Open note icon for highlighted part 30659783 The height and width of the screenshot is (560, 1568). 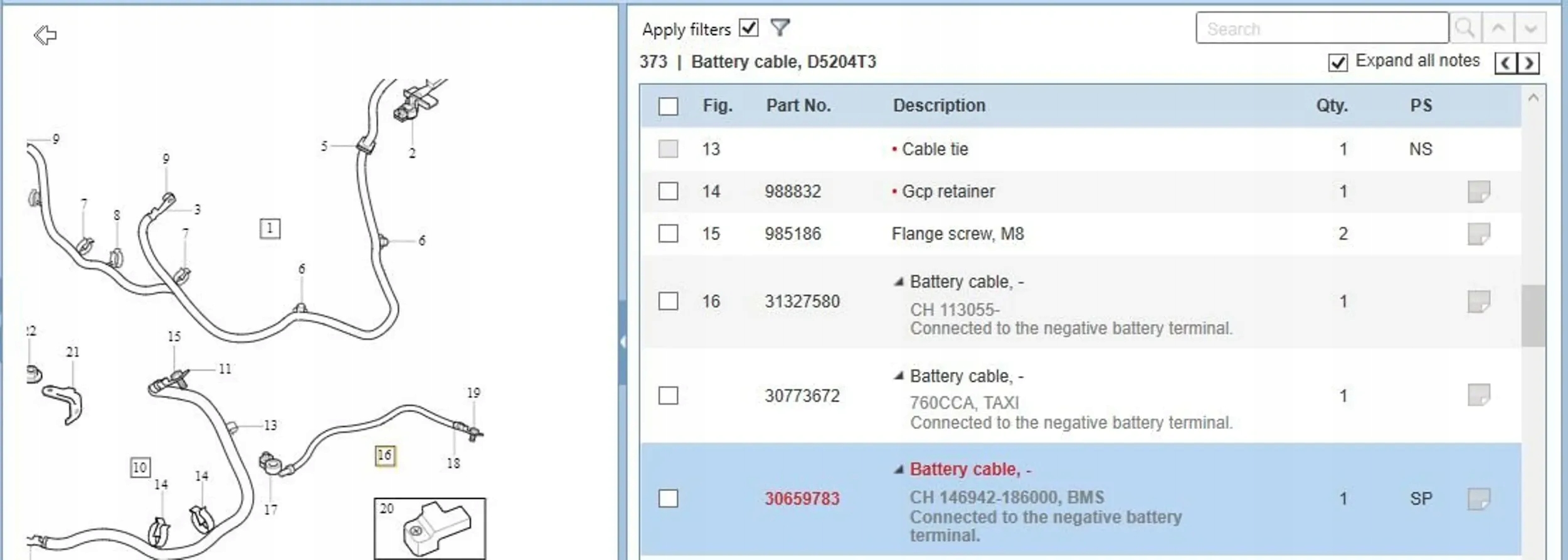pos(1478,499)
